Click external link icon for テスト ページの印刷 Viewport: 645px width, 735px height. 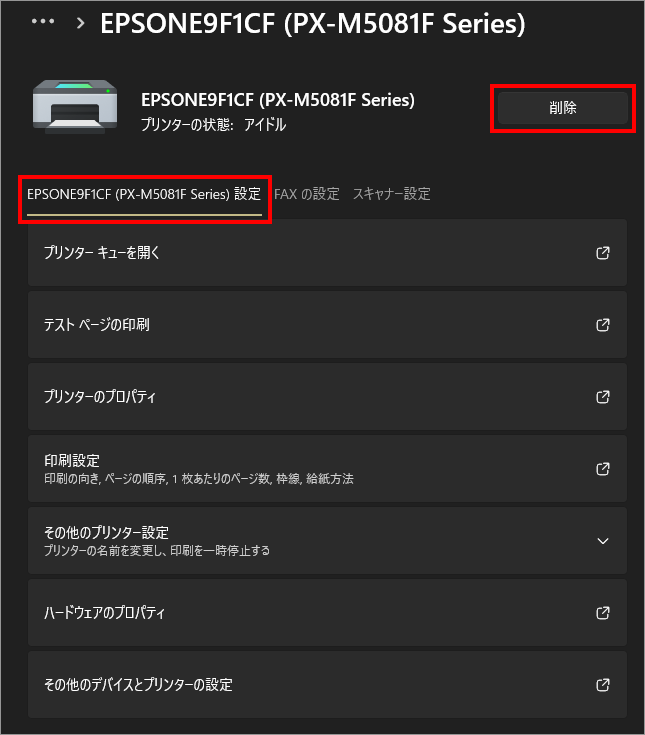pyautogui.click(x=603, y=325)
